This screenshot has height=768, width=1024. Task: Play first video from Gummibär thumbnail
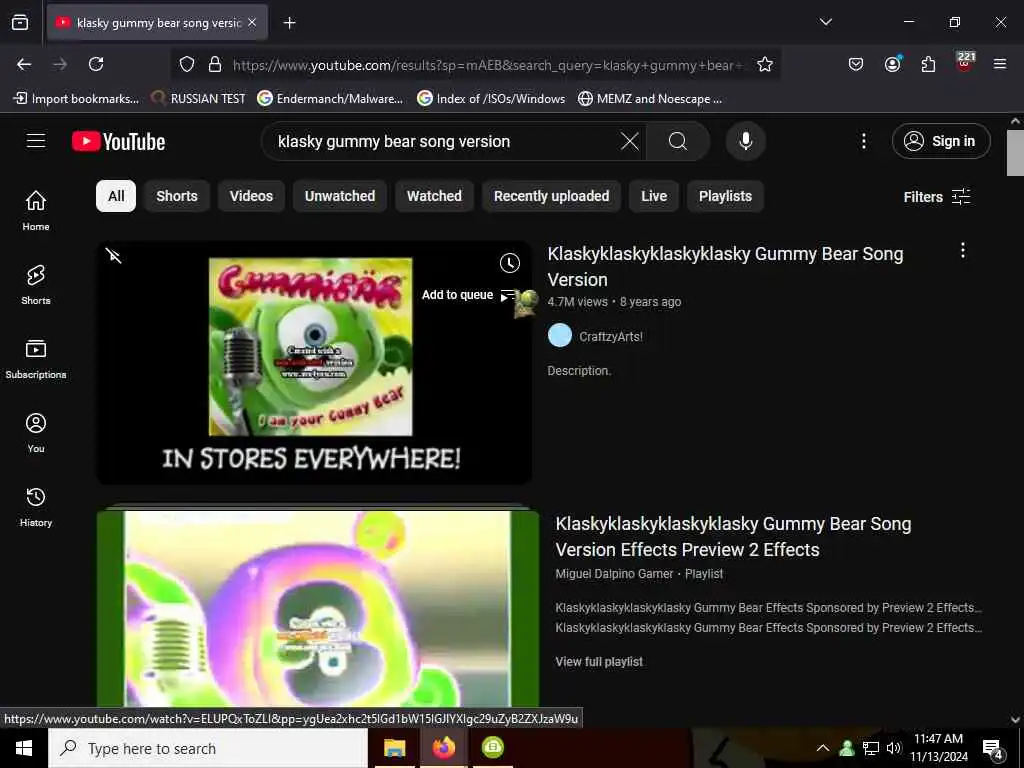[314, 362]
